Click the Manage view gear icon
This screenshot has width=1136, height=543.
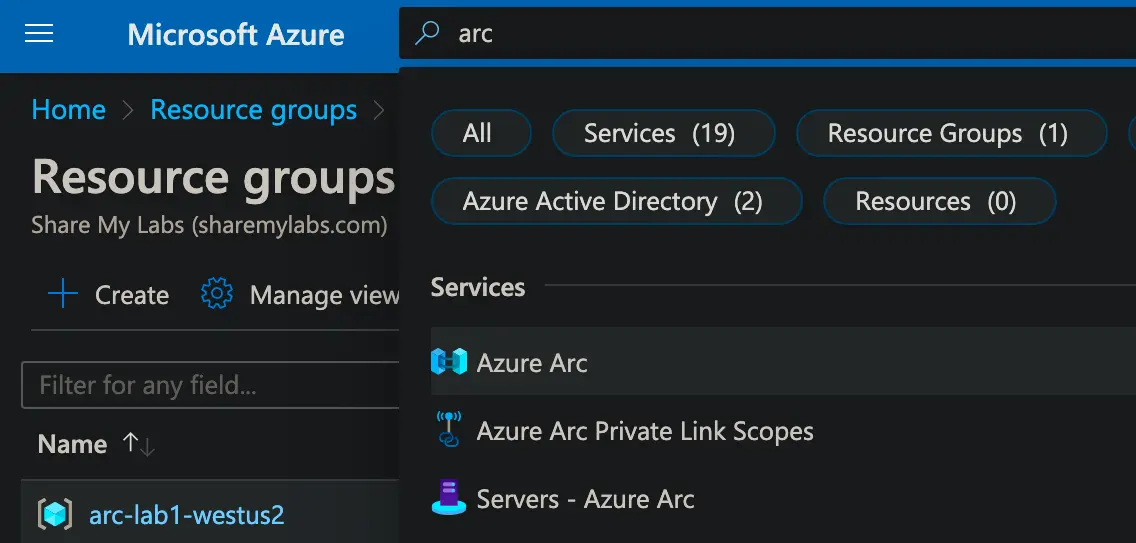coord(217,295)
